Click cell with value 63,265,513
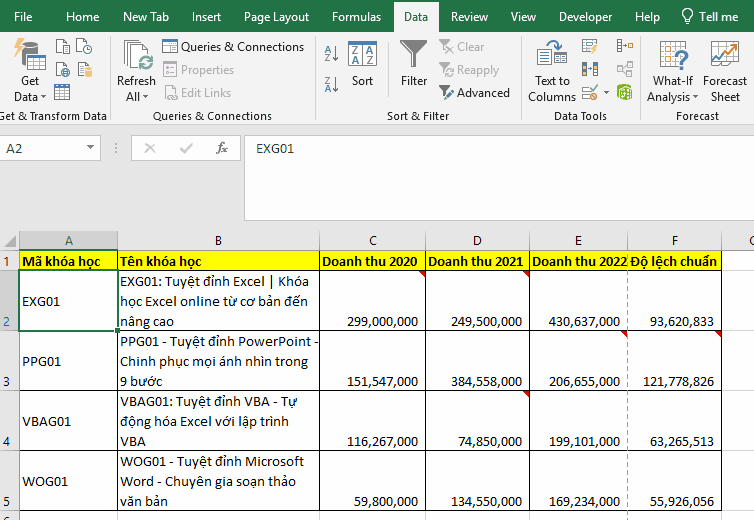 pos(675,421)
